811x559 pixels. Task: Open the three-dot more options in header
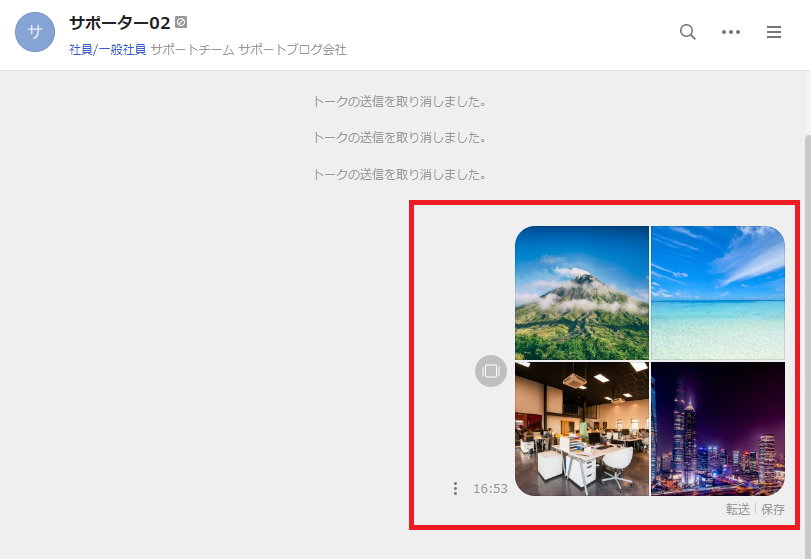click(730, 32)
